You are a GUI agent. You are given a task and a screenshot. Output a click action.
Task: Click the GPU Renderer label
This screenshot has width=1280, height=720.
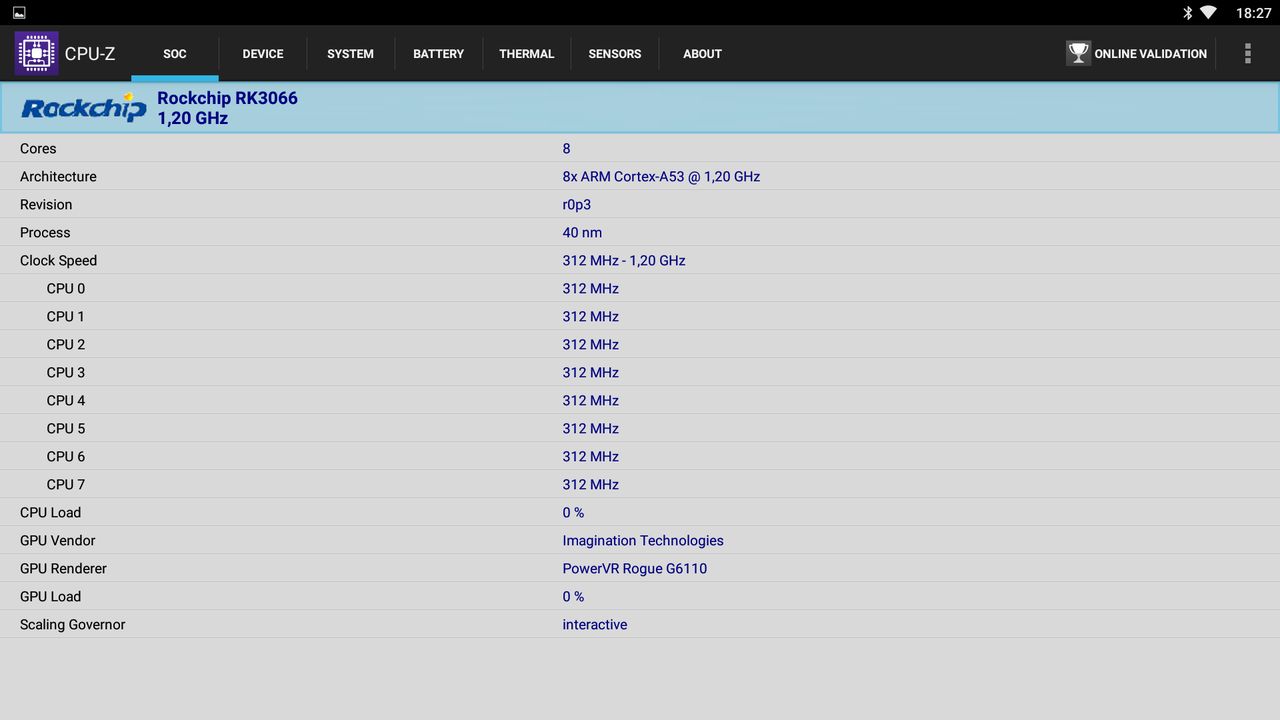[63, 568]
